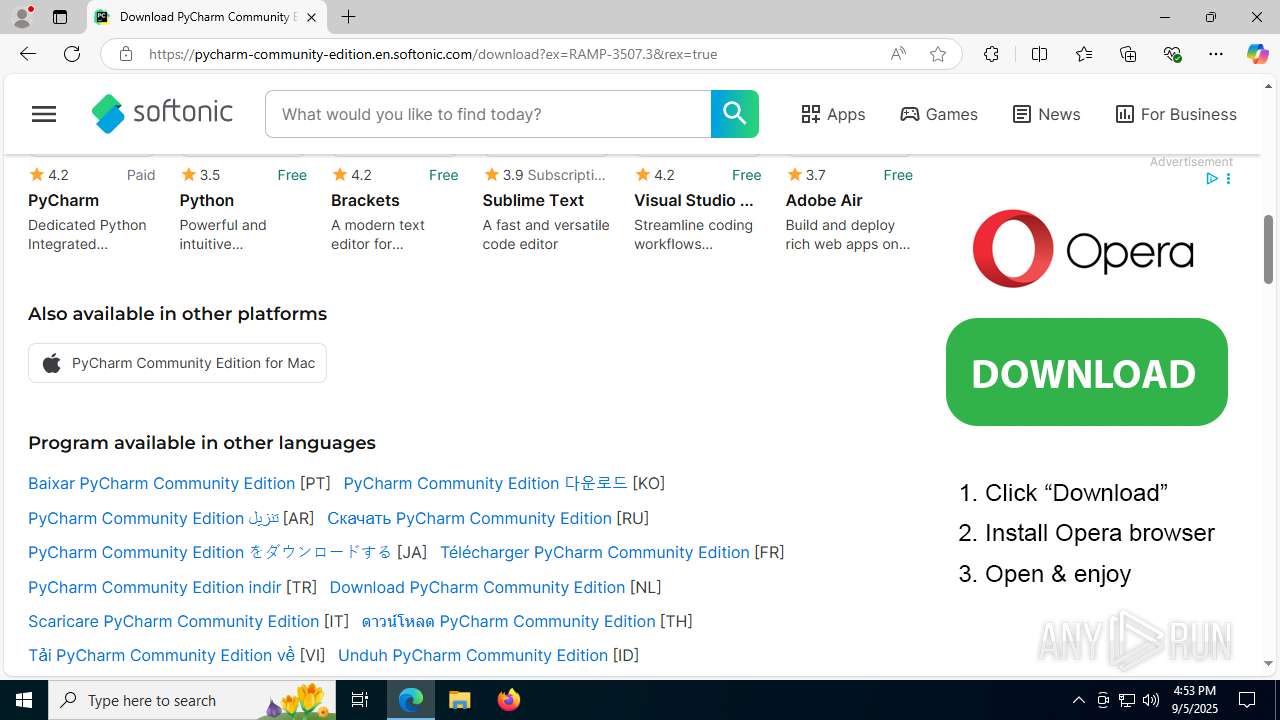This screenshot has width=1280, height=720.
Task: Open the Windows Start menu
Action: coord(24,700)
